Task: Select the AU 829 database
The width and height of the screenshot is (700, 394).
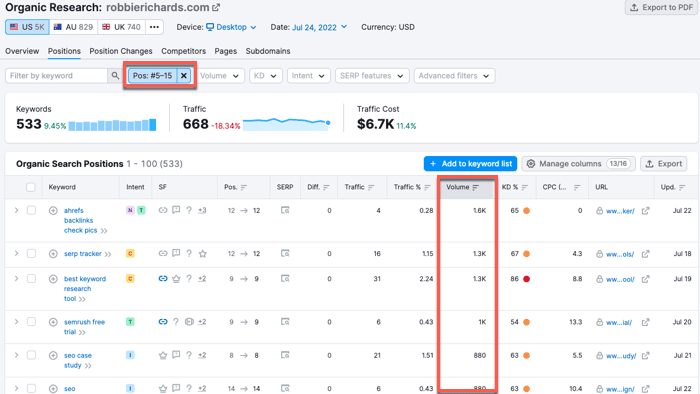Action: (x=73, y=27)
